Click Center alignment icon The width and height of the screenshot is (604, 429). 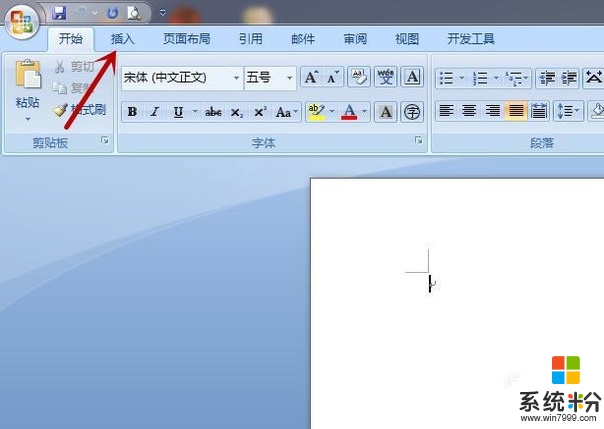(469, 111)
